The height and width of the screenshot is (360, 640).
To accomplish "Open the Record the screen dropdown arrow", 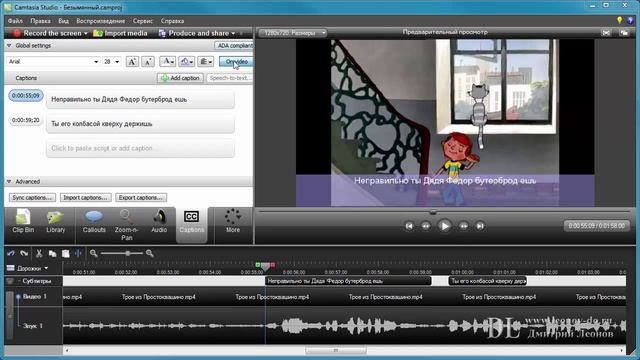I will coord(86,33).
